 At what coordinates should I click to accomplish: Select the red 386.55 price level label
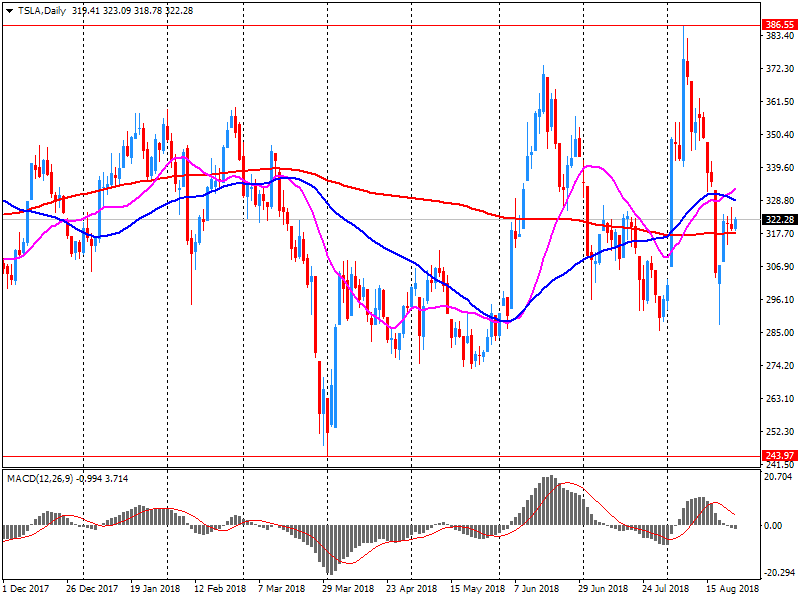point(772,24)
